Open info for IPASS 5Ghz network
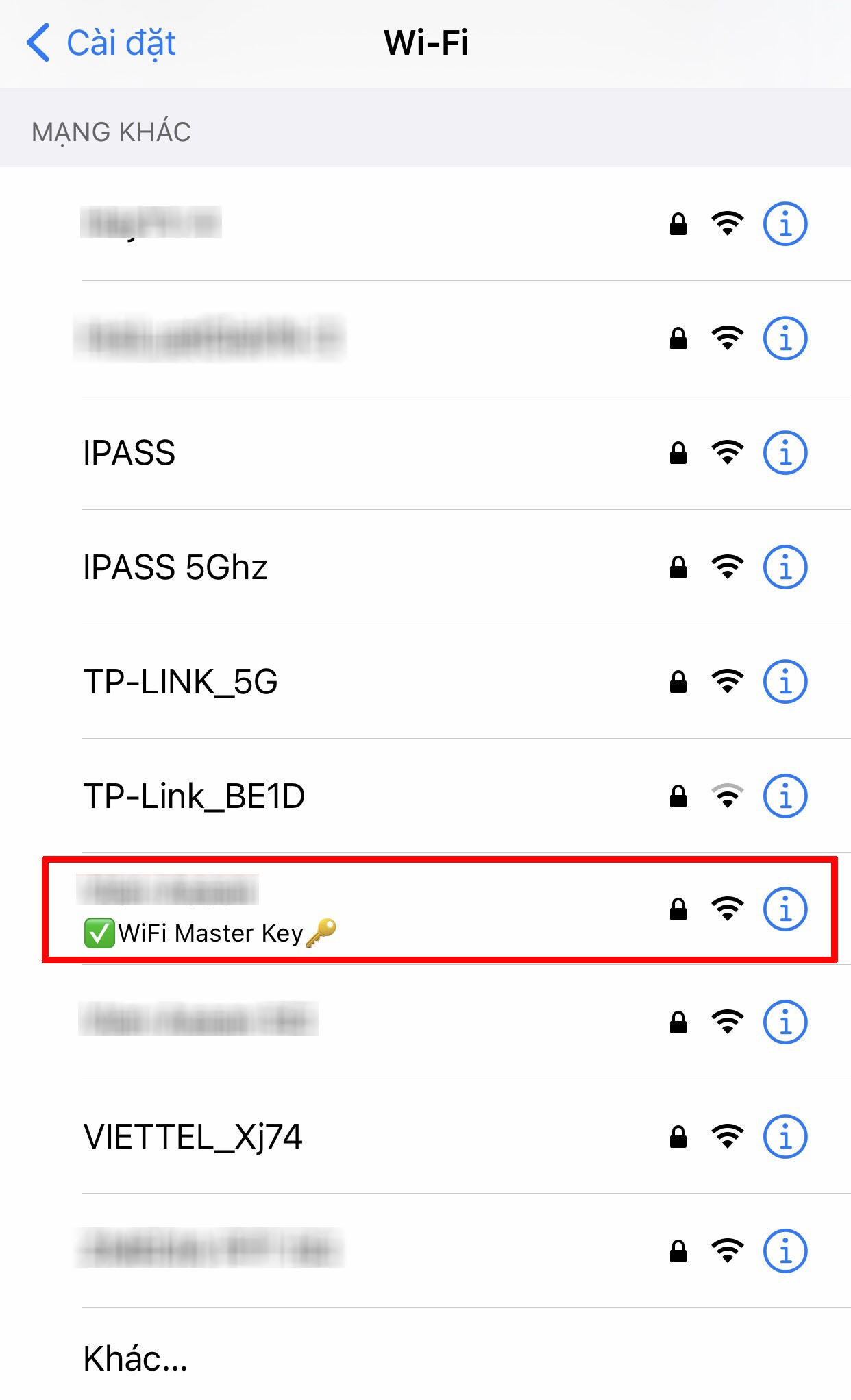The image size is (851, 1400). (x=785, y=567)
